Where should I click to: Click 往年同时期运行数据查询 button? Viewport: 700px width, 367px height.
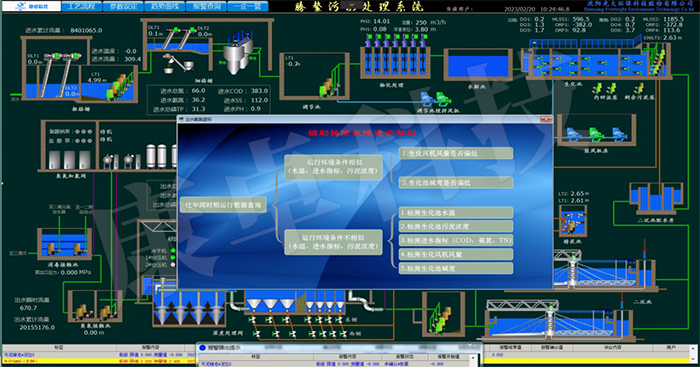tap(224, 204)
